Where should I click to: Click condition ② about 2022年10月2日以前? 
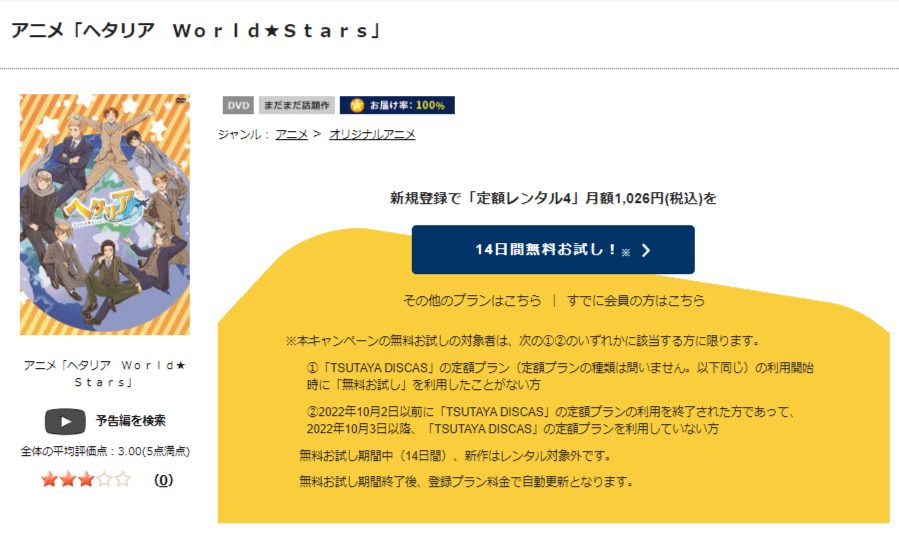pyautogui.click(x=550, y=420)
